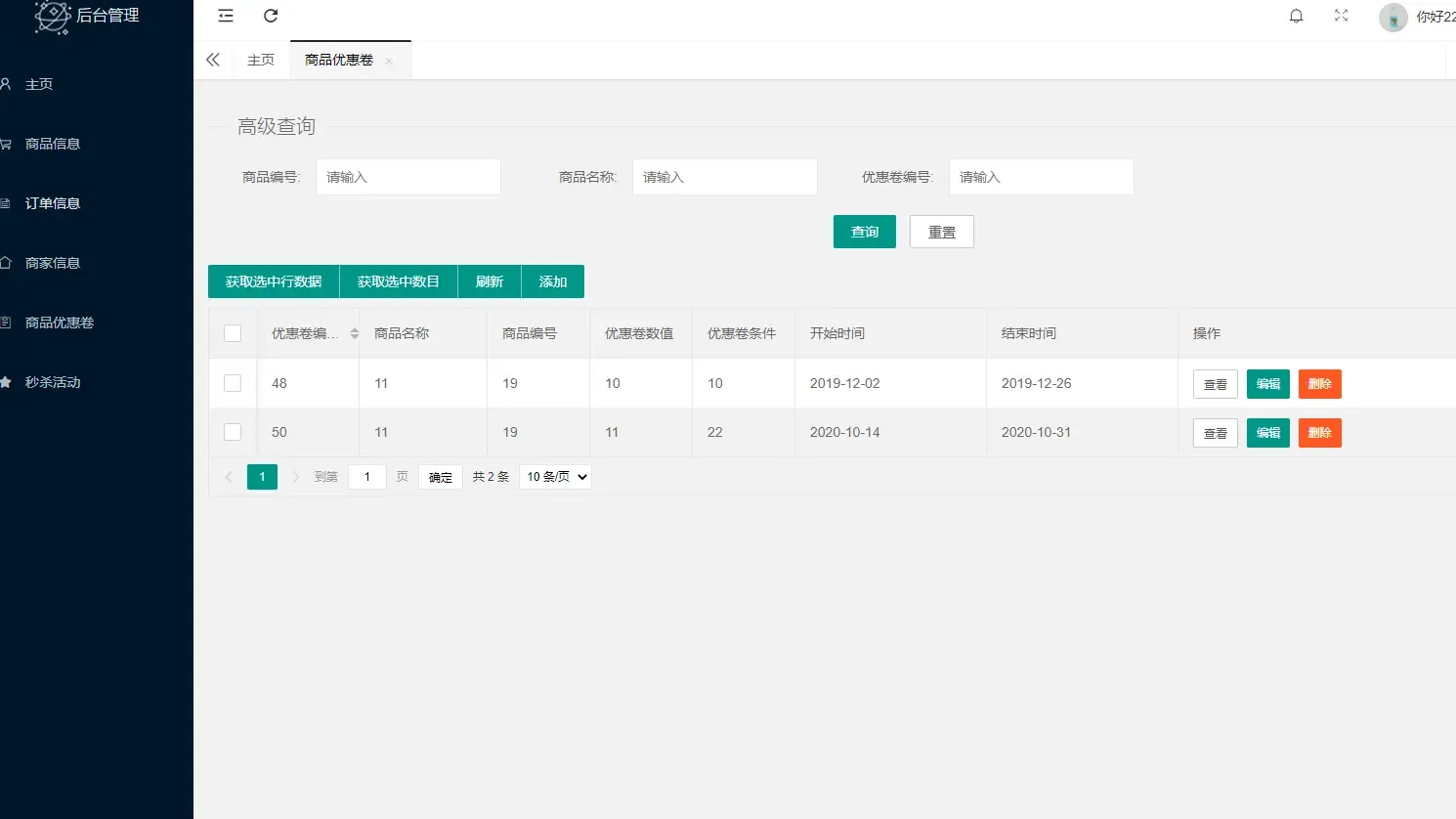This screenshot has height=819, width=1456.
Task: Click the refresh icon in top bar
Action: [271, 16]
